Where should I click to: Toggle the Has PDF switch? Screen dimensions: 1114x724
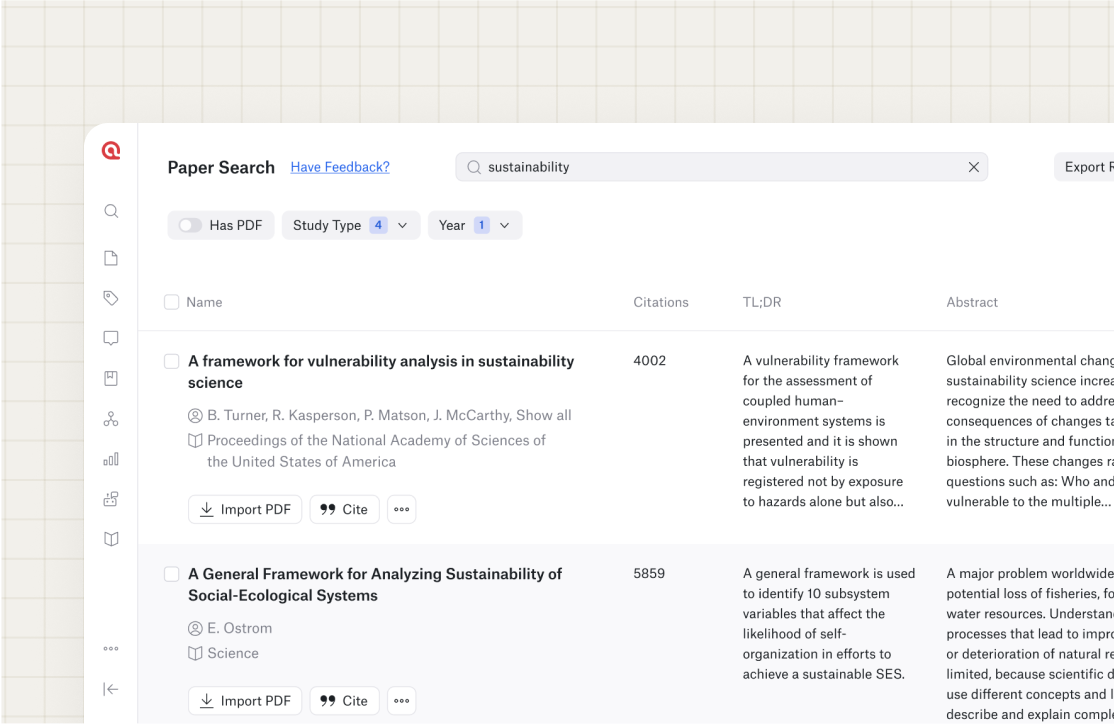pyautogui.click(x=190, y=226)
